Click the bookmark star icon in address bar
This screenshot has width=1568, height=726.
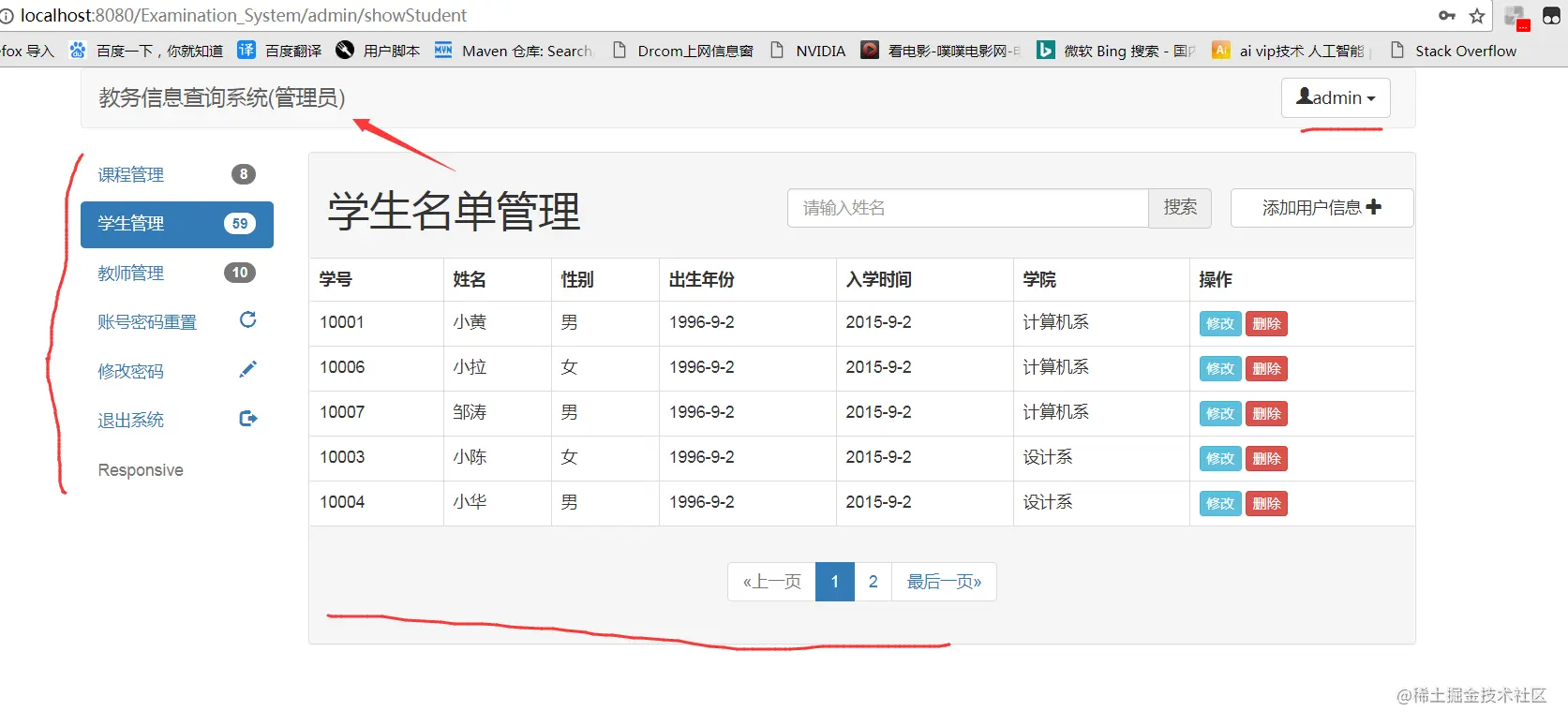[x=1477, y=16]
